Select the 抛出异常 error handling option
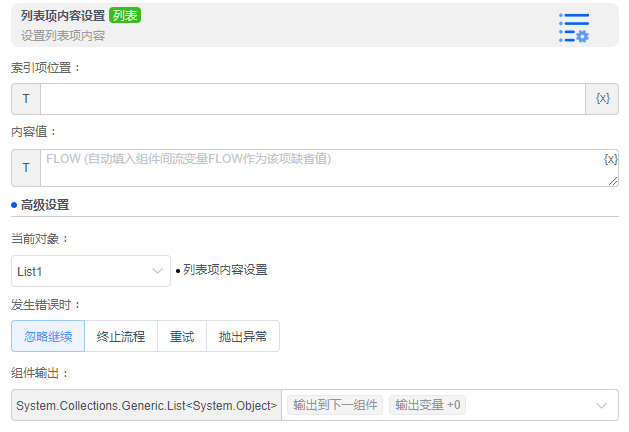Screen dimensions: 629x432 (243, 337)
